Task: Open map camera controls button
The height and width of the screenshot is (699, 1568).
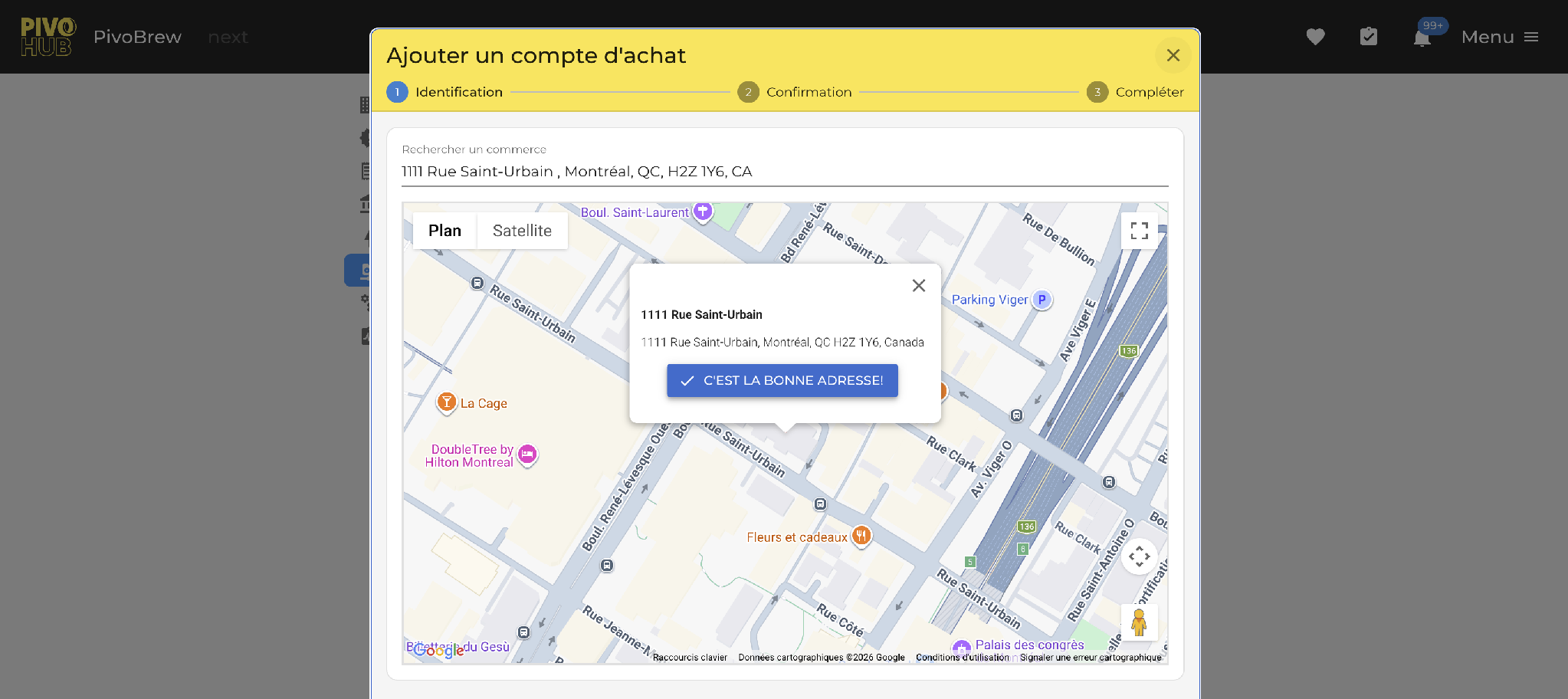Action: 1139,556
